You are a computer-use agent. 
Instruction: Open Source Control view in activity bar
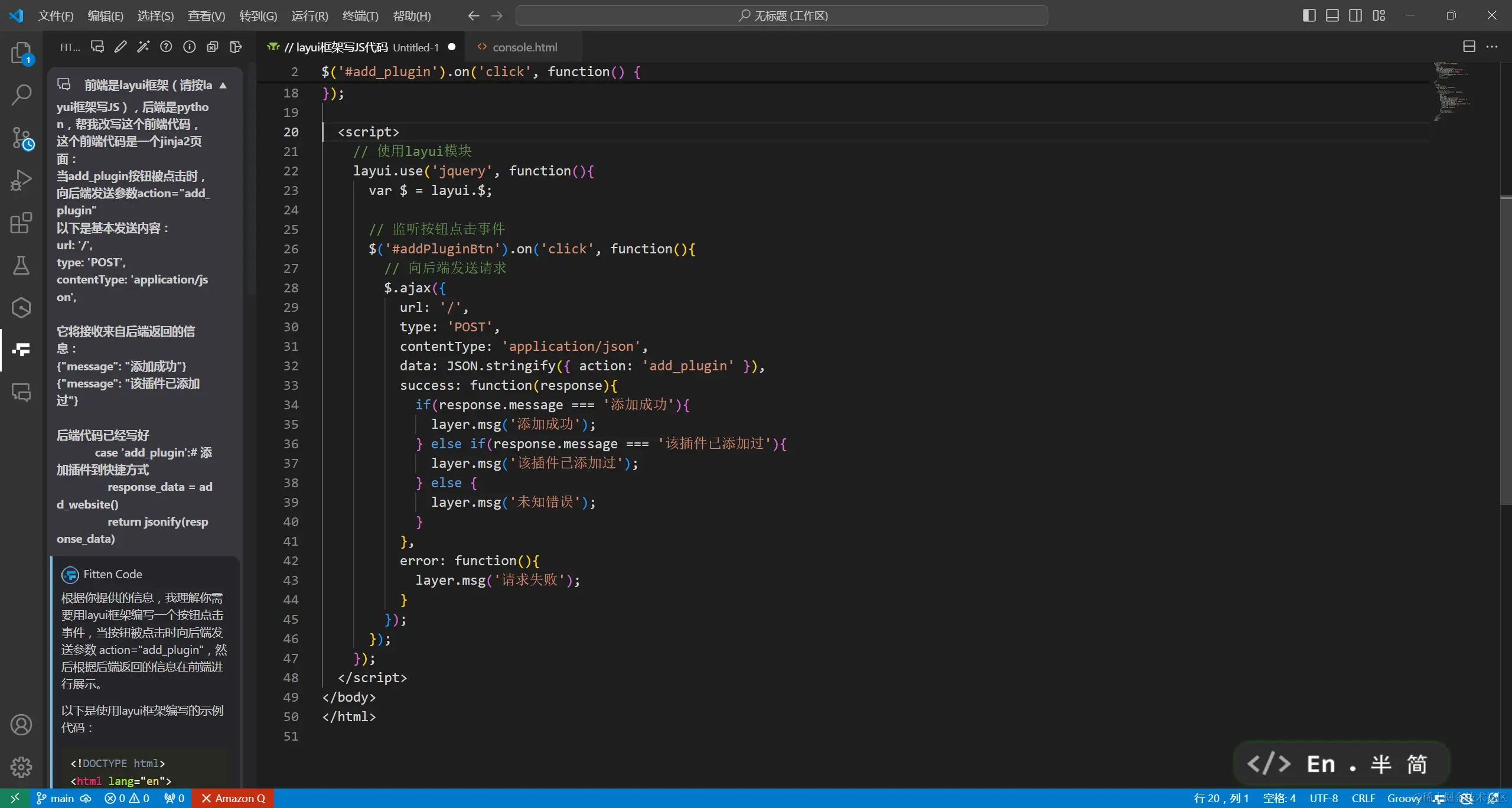(21, 138)
